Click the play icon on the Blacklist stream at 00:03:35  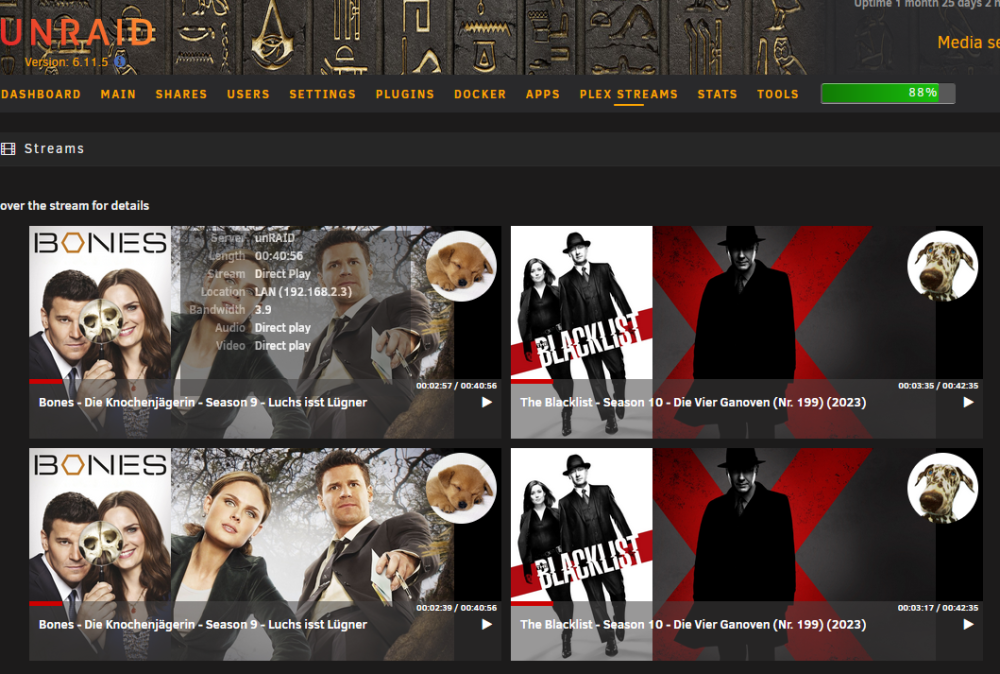pos(968,402)
